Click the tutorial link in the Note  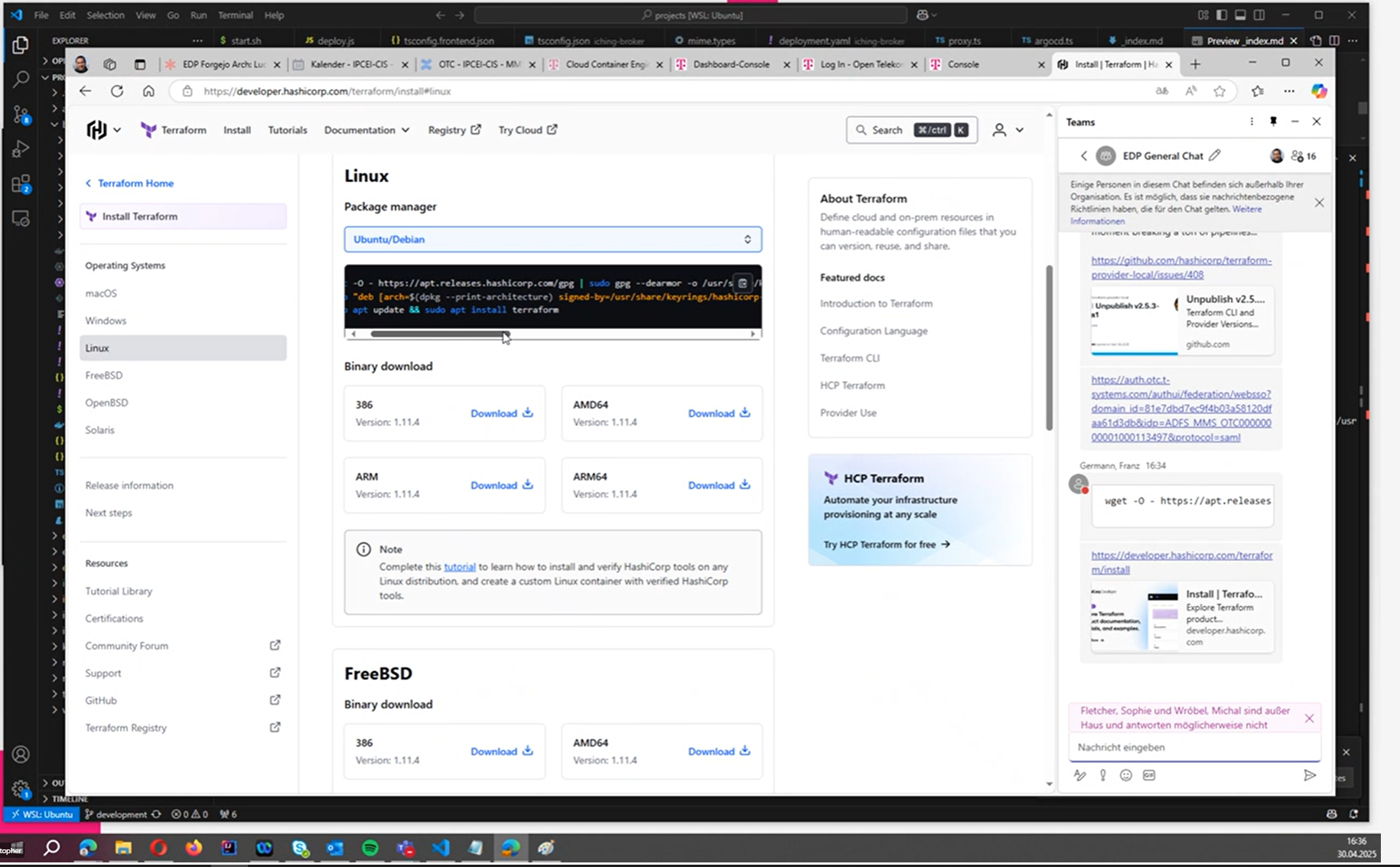click(460, 567)
